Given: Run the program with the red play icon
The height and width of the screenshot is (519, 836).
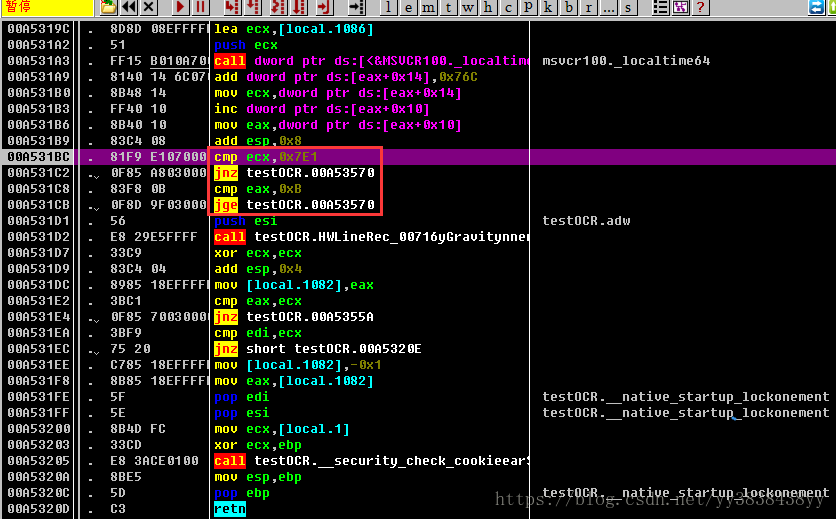Looking at the screenshot, I should [x=180, y=7].
